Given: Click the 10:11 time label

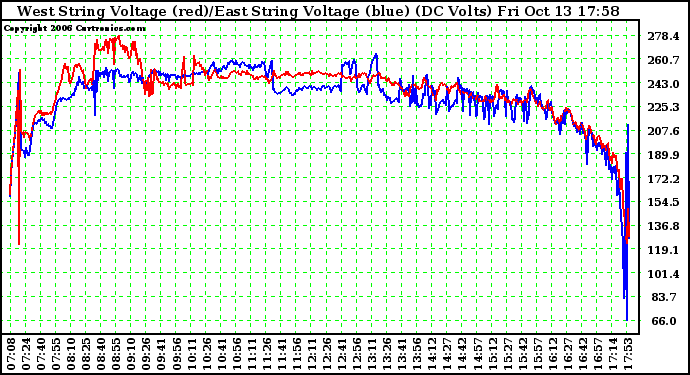Looking at the screenshot, I should [x=192, y=354].
